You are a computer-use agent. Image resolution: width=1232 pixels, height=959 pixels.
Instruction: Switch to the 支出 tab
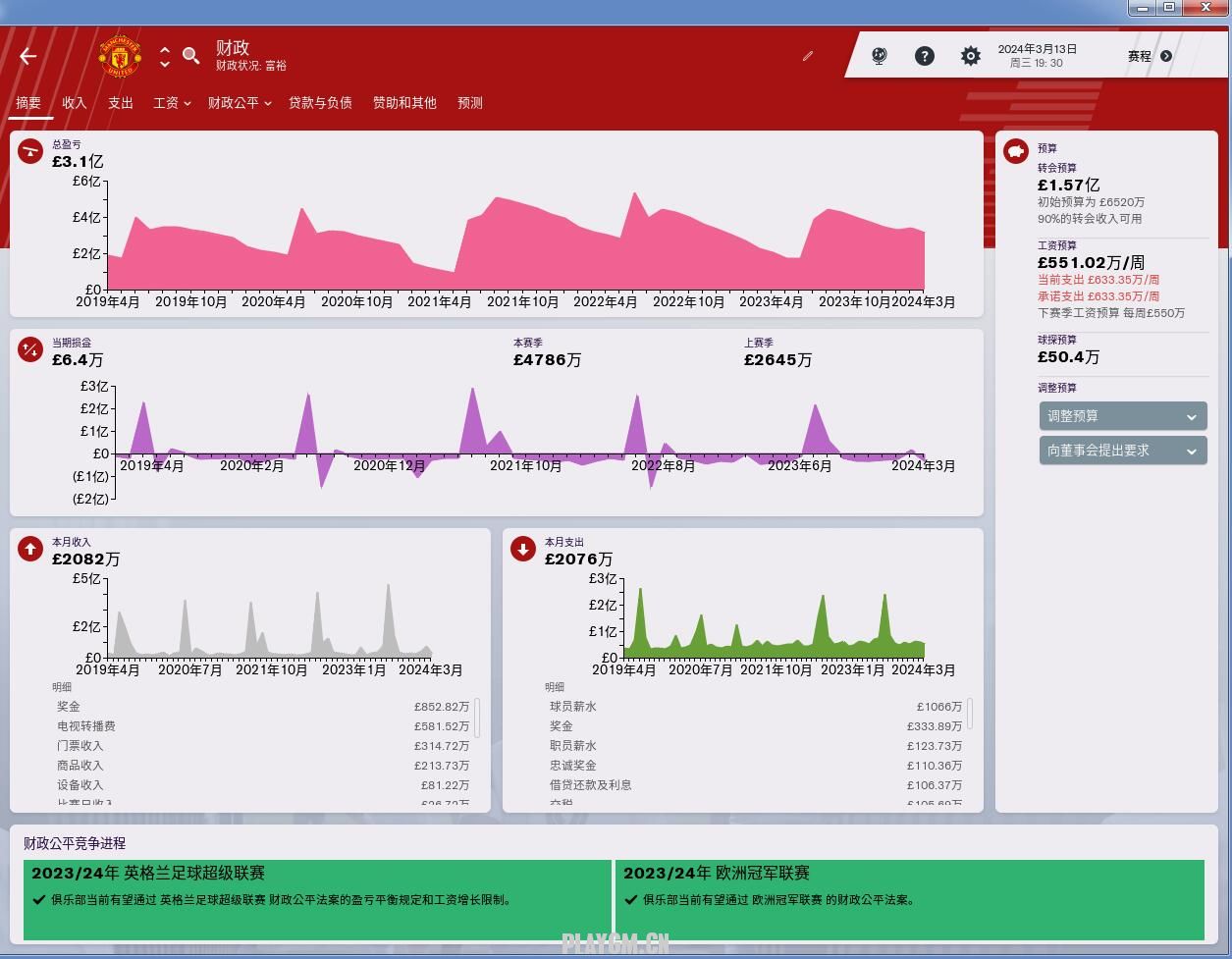(x=121, y=102)
